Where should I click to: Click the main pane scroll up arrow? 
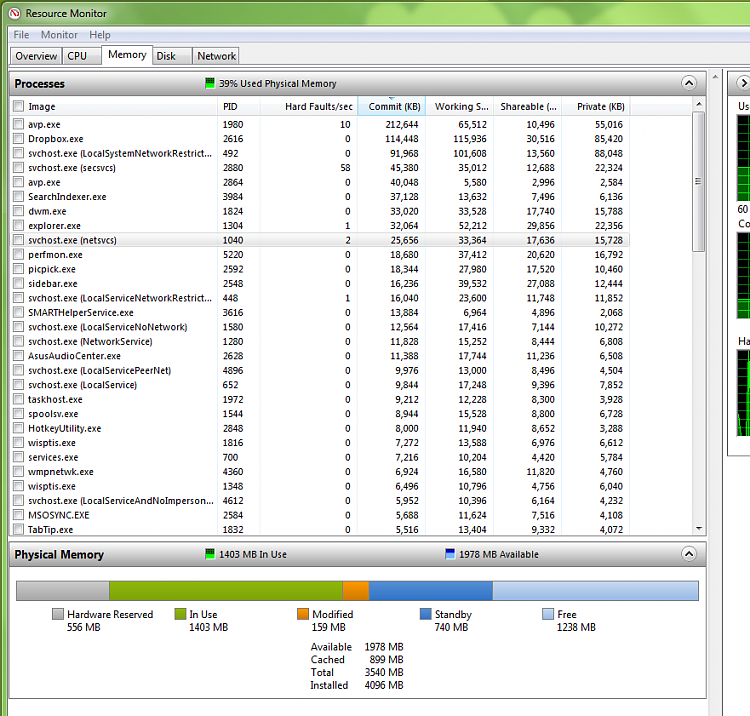click(x=715, y=77)
